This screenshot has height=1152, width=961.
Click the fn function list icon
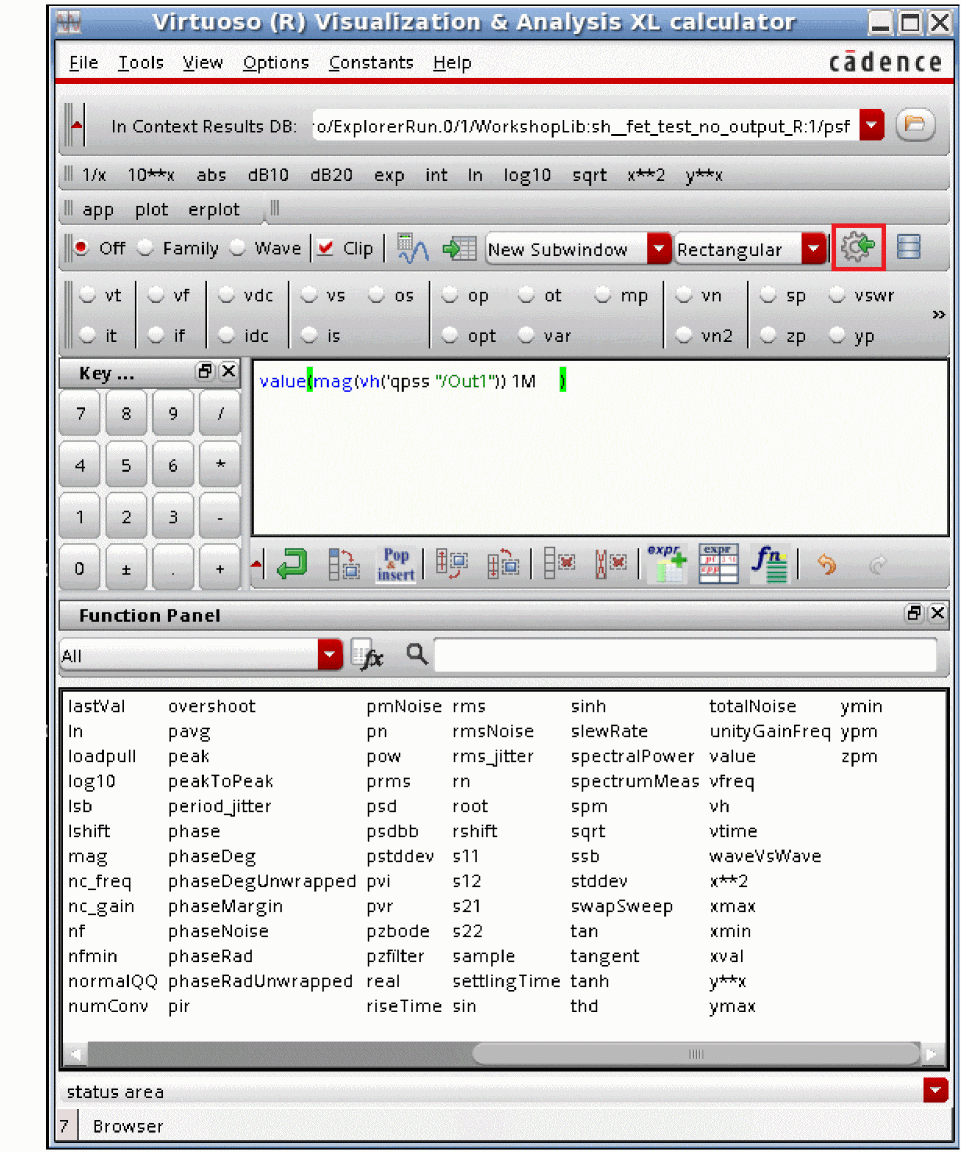click(x=770, y=565)
